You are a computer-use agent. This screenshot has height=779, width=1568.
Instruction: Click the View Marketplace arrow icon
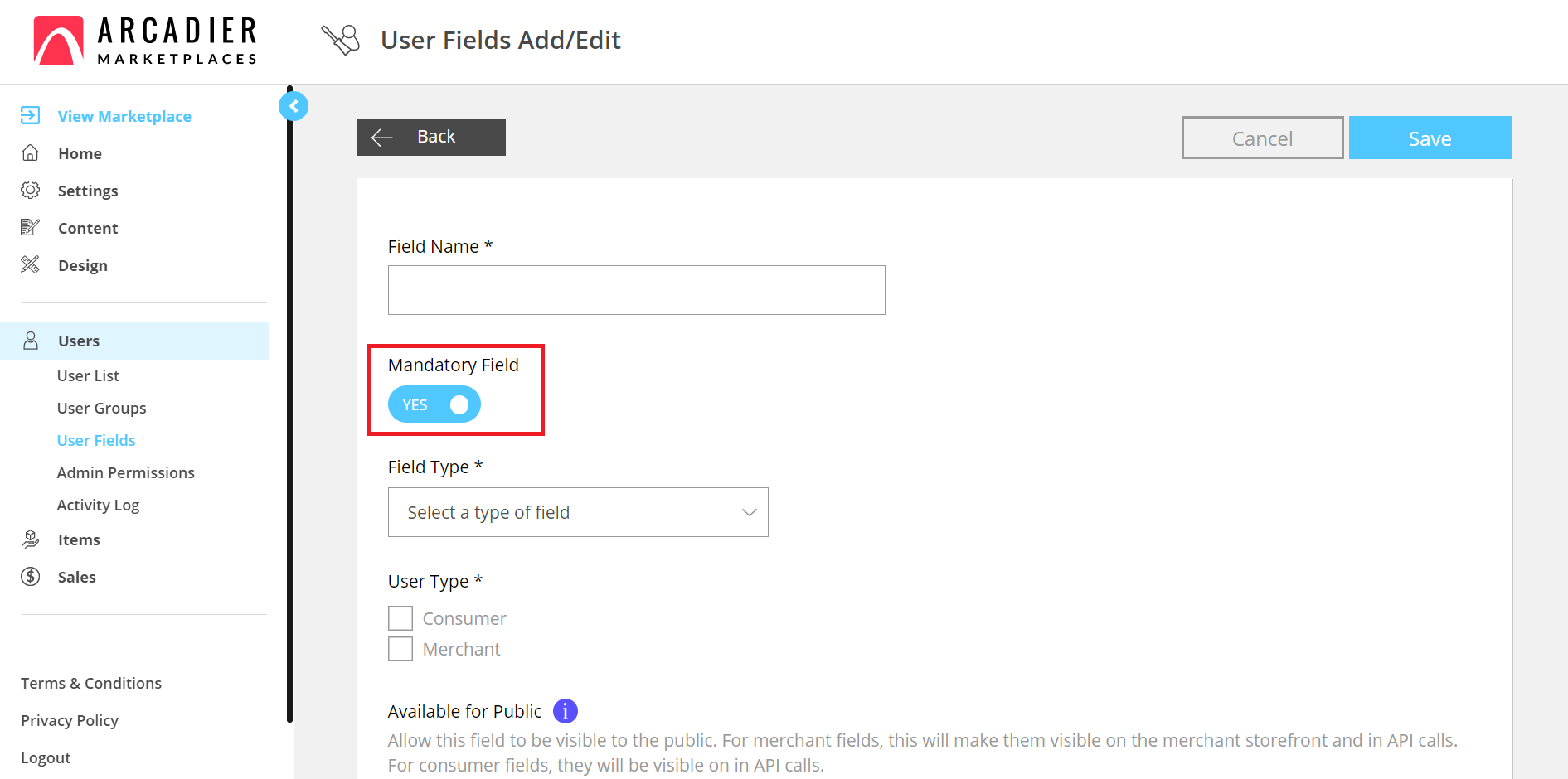pyautogui.click(x=30, y=115)
